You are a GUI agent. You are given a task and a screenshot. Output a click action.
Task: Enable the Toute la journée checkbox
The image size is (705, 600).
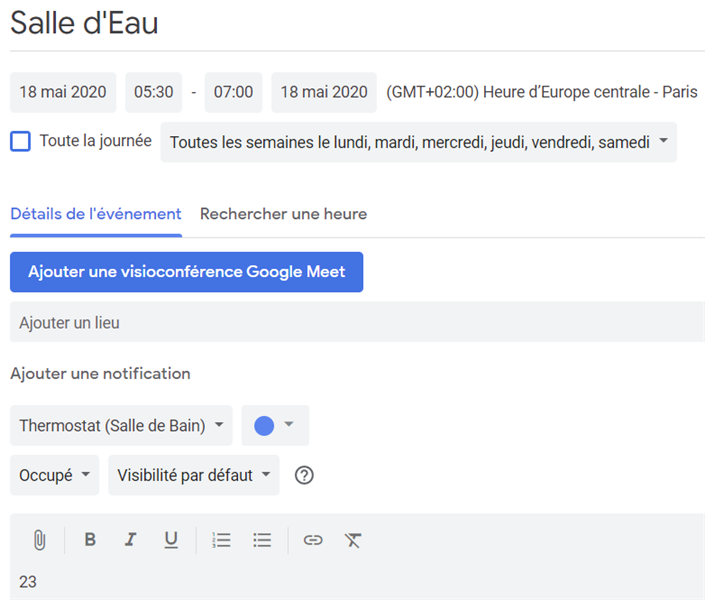tap(20, 141)
